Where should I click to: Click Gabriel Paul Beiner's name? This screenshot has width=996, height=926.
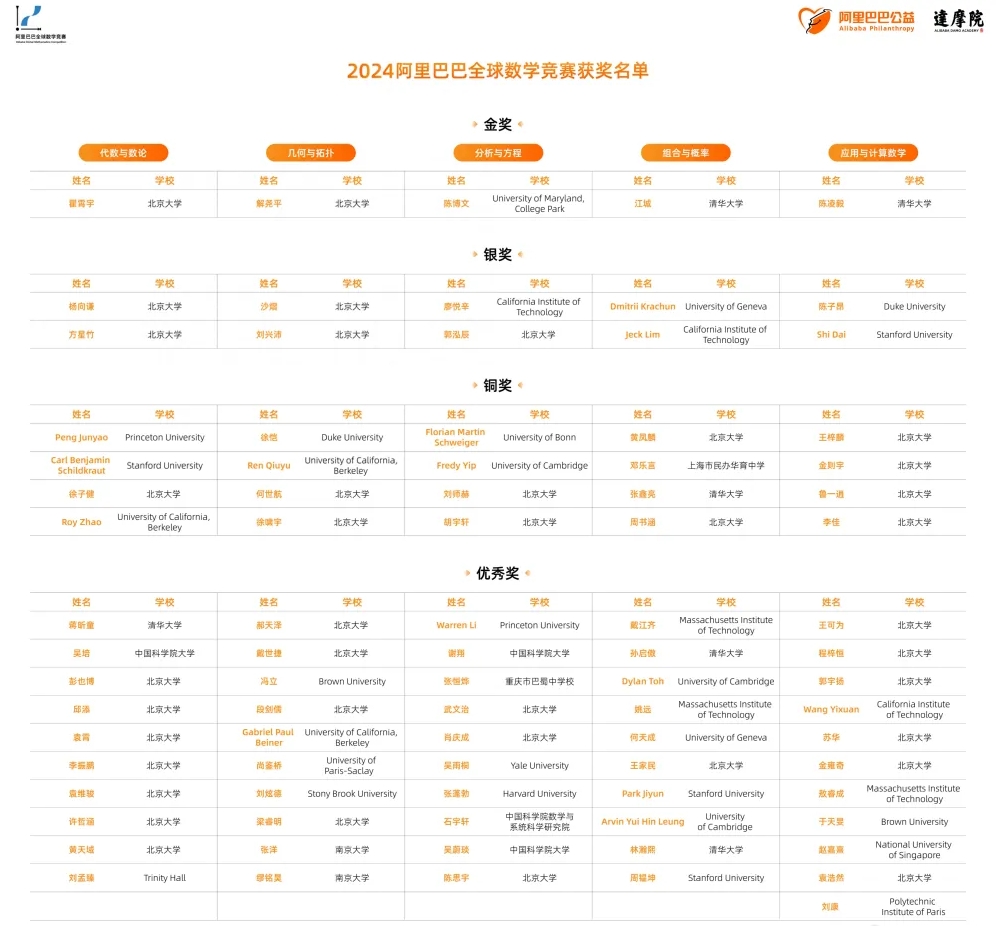tap(268, 737)
